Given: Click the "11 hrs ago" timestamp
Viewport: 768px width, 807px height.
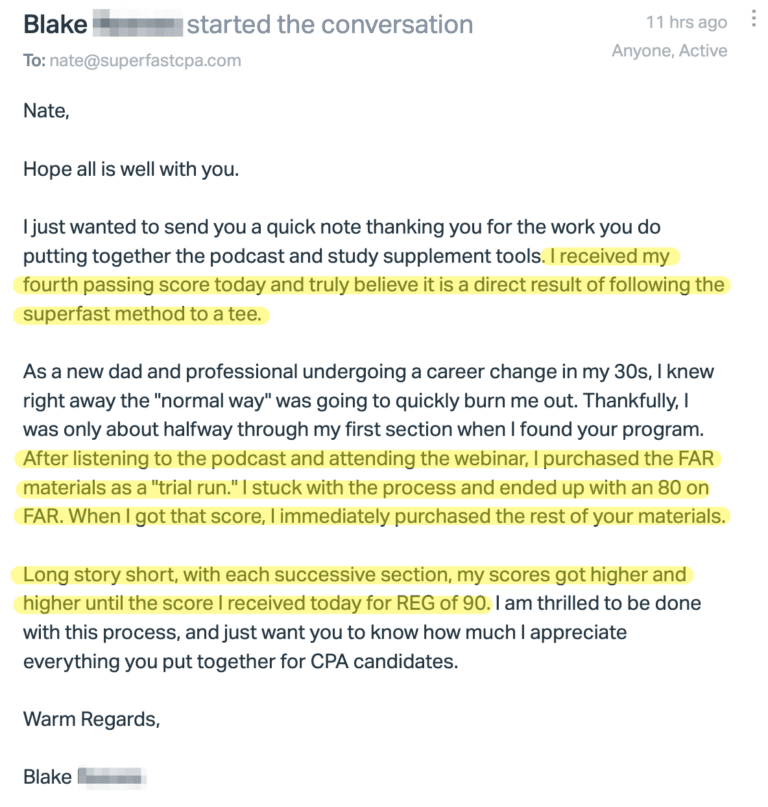Looking at the screenshot, I should pos(687,22).
